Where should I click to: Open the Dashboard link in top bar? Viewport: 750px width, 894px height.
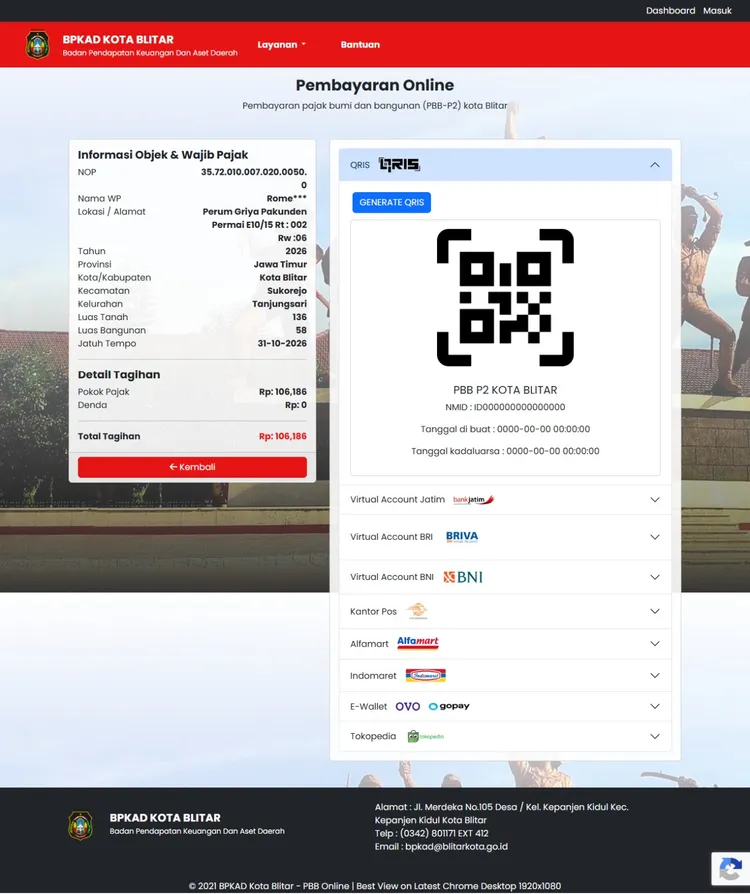tap(670, 10)
